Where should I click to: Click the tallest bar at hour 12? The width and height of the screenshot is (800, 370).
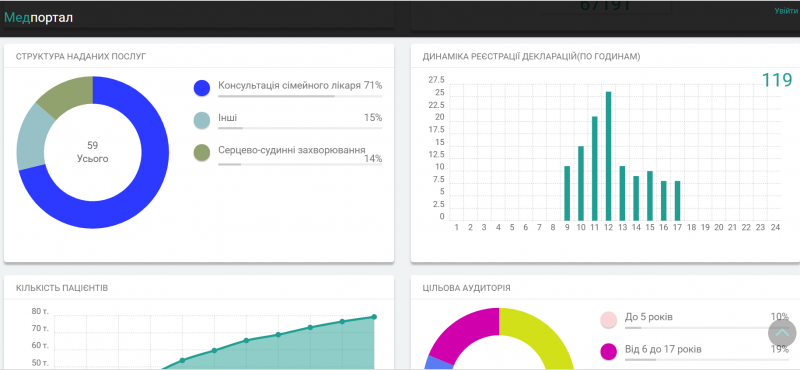(x=608, y=156)
